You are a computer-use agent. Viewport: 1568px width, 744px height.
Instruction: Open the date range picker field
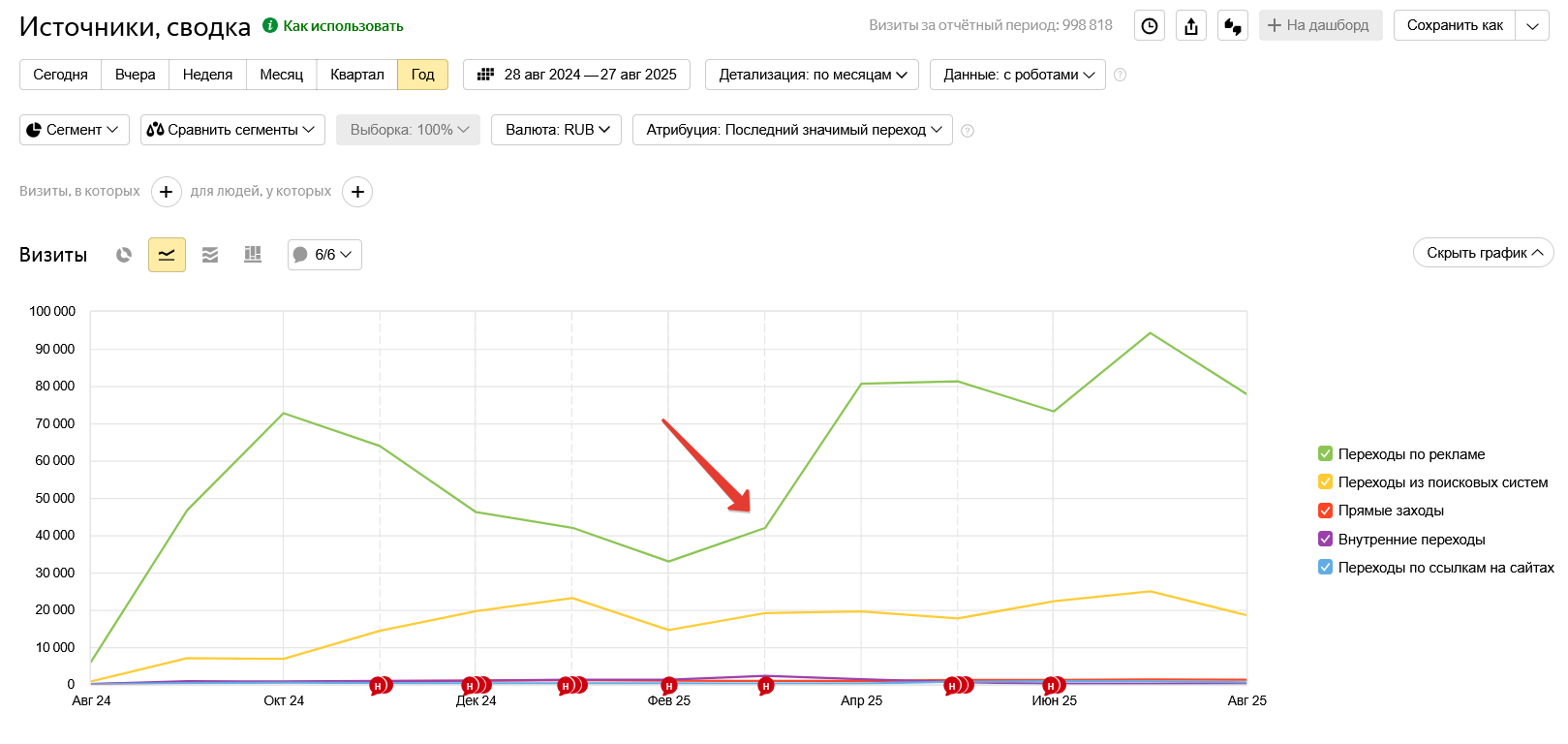pos(576,75)
